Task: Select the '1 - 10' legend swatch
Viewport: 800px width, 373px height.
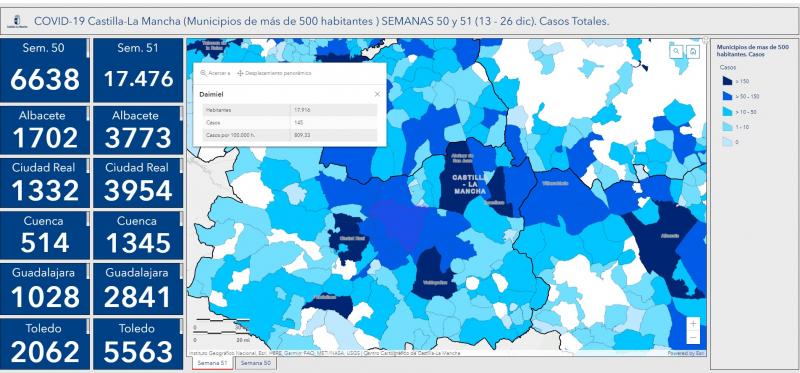Action: (727, 127)
